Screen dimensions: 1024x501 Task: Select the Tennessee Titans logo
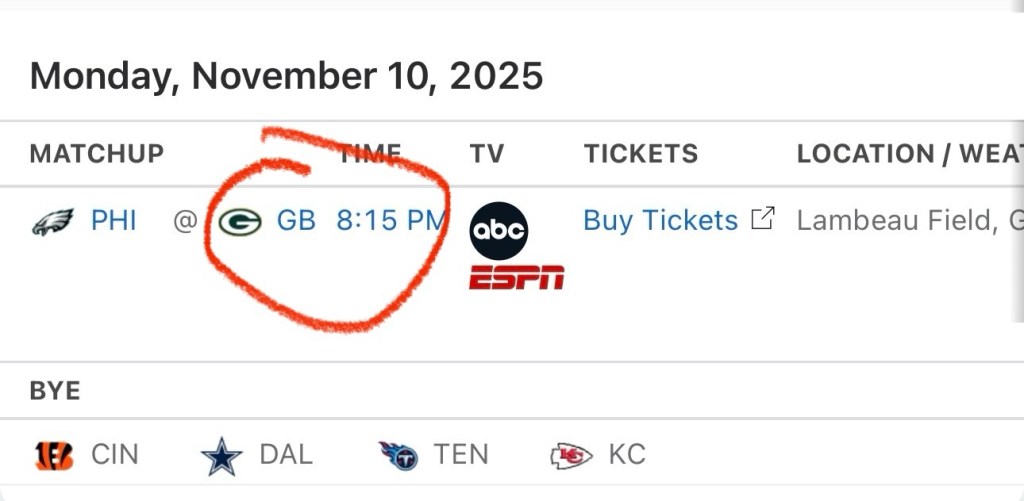(x=398, y=455)
